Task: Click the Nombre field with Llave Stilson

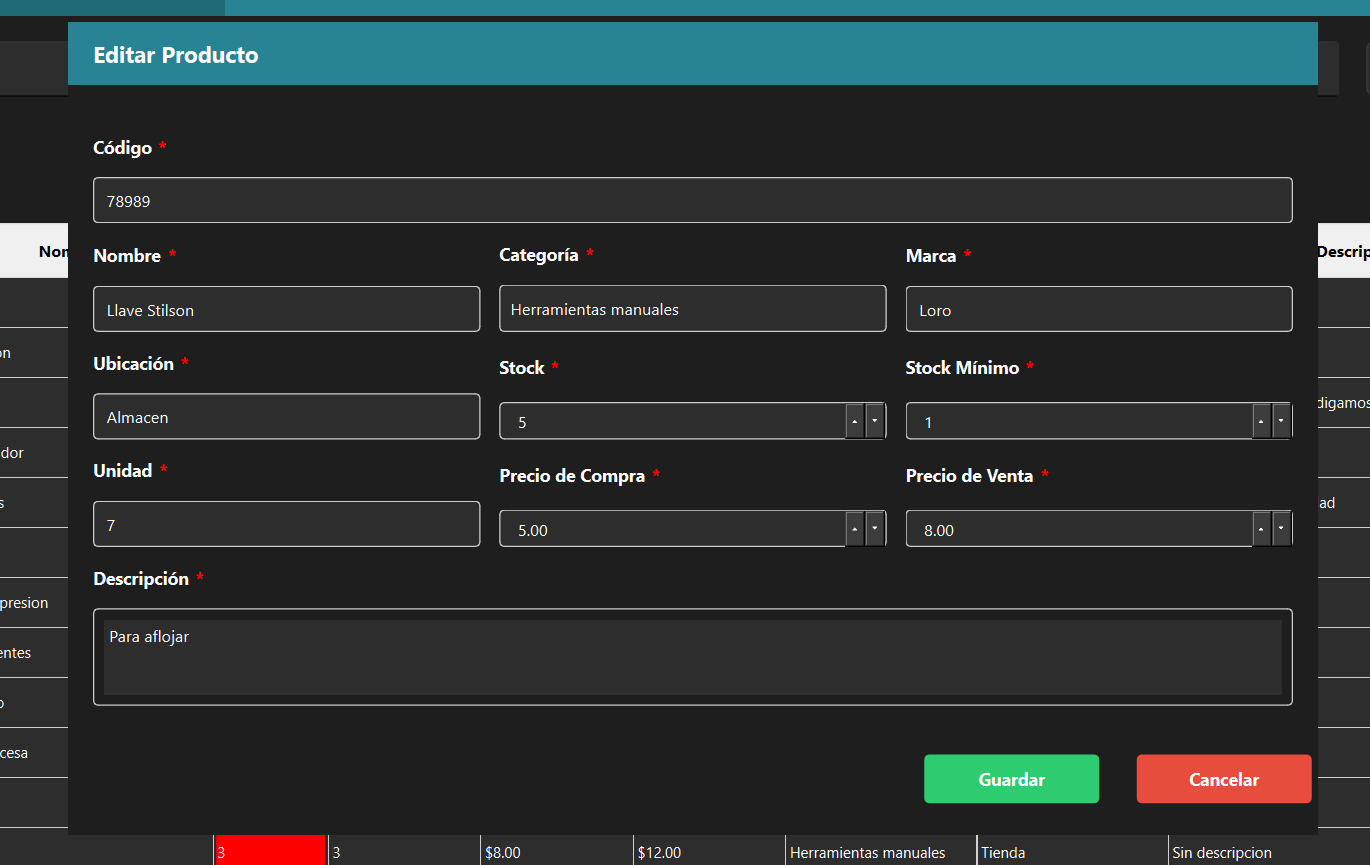Action: tap(286, 310)
